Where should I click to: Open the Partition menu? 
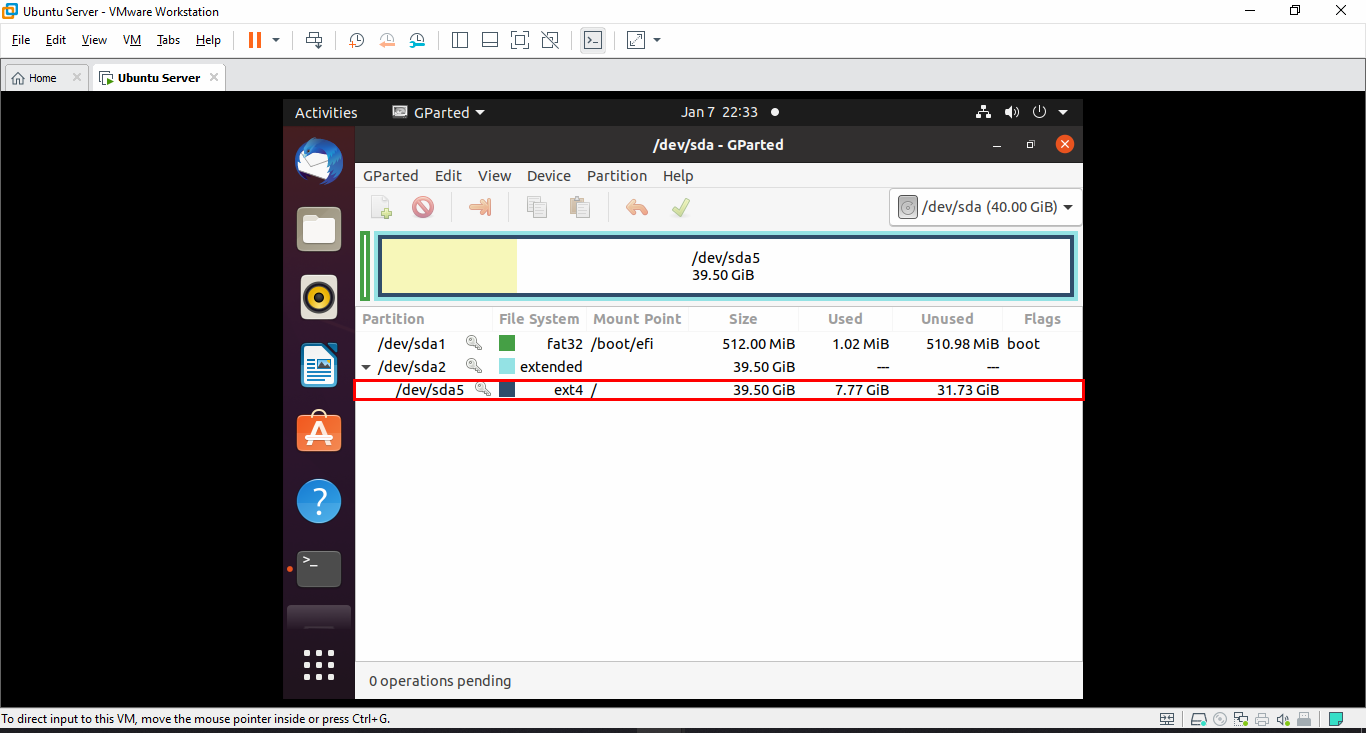617,176
